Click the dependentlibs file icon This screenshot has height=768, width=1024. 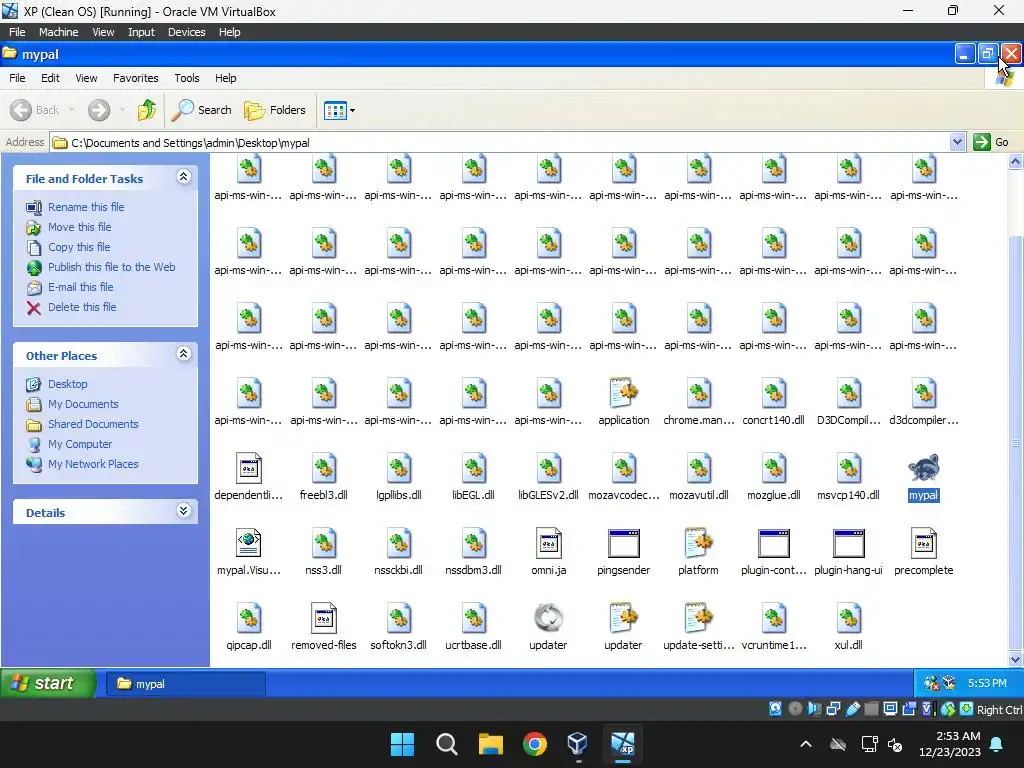coord(249,468)
